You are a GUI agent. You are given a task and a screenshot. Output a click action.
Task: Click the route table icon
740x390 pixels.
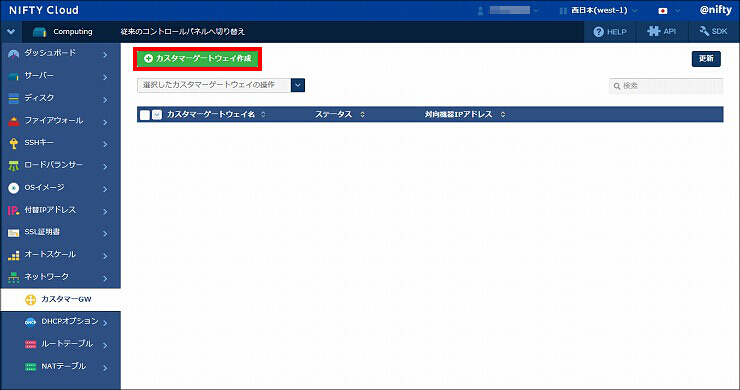[x=30, y=344]
